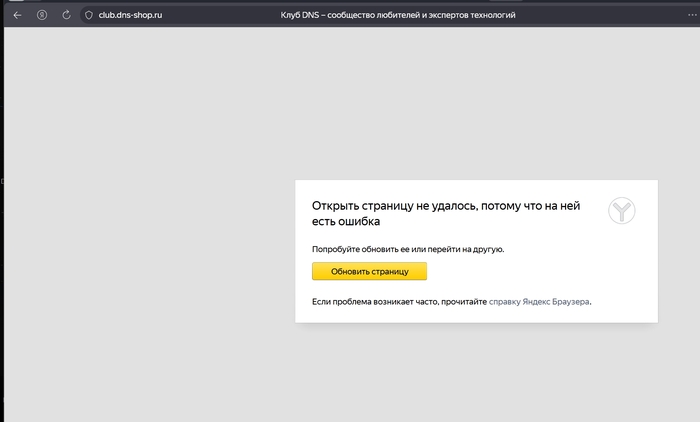Click the "экспертов технологий" end of page title

click(476, 15)
